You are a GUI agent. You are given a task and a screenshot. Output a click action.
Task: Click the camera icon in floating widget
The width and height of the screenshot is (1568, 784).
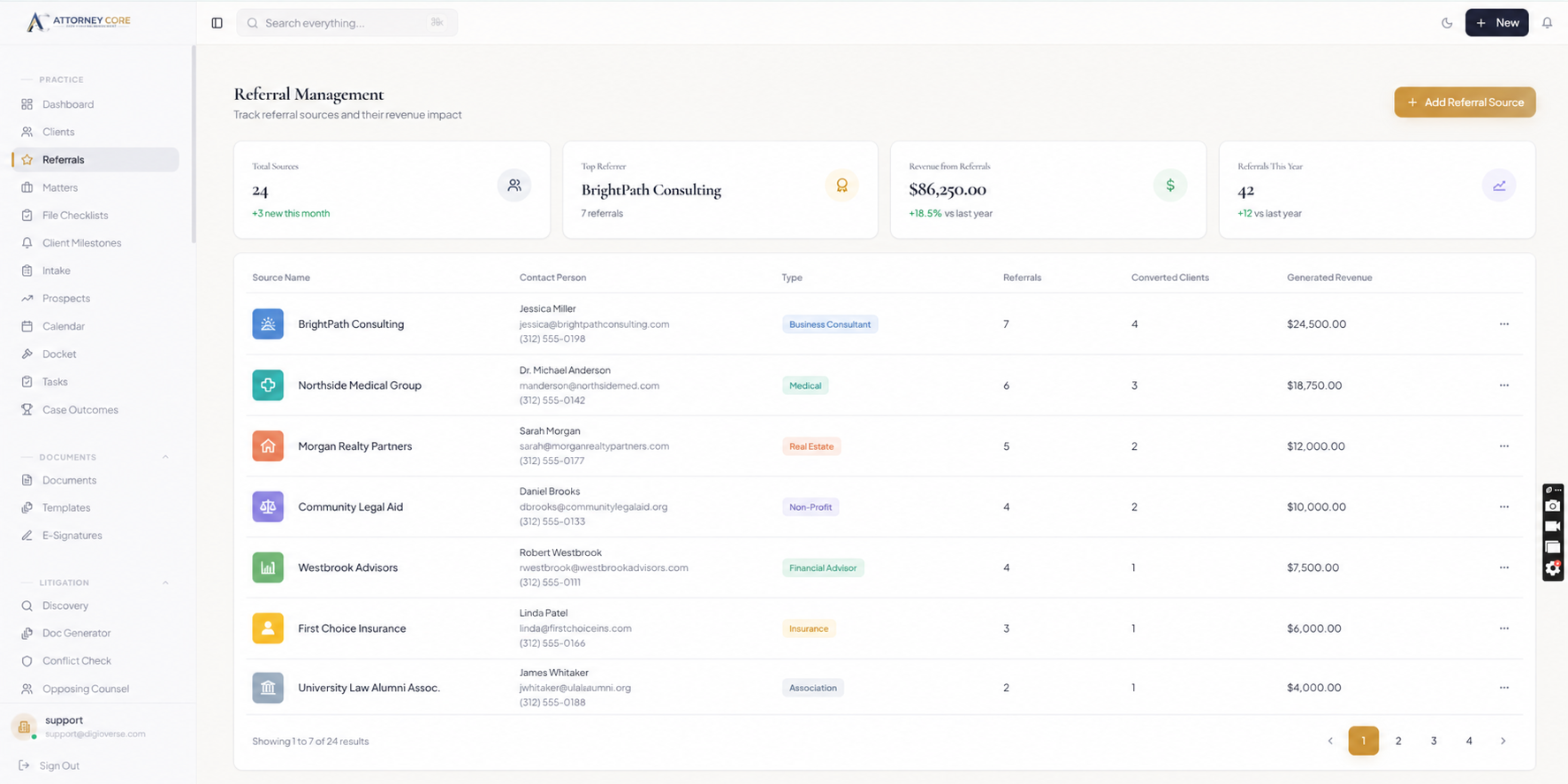(1553, 506)
